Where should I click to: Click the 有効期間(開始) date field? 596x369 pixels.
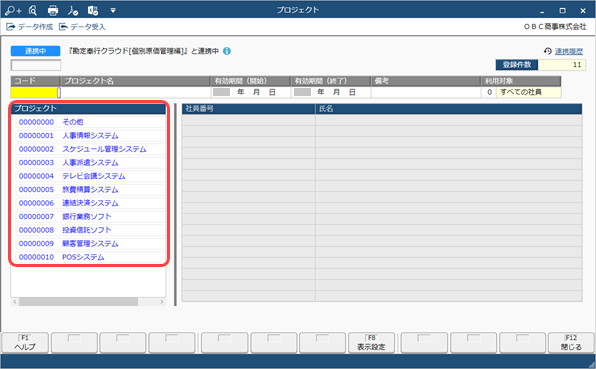(x=251, y=92)
